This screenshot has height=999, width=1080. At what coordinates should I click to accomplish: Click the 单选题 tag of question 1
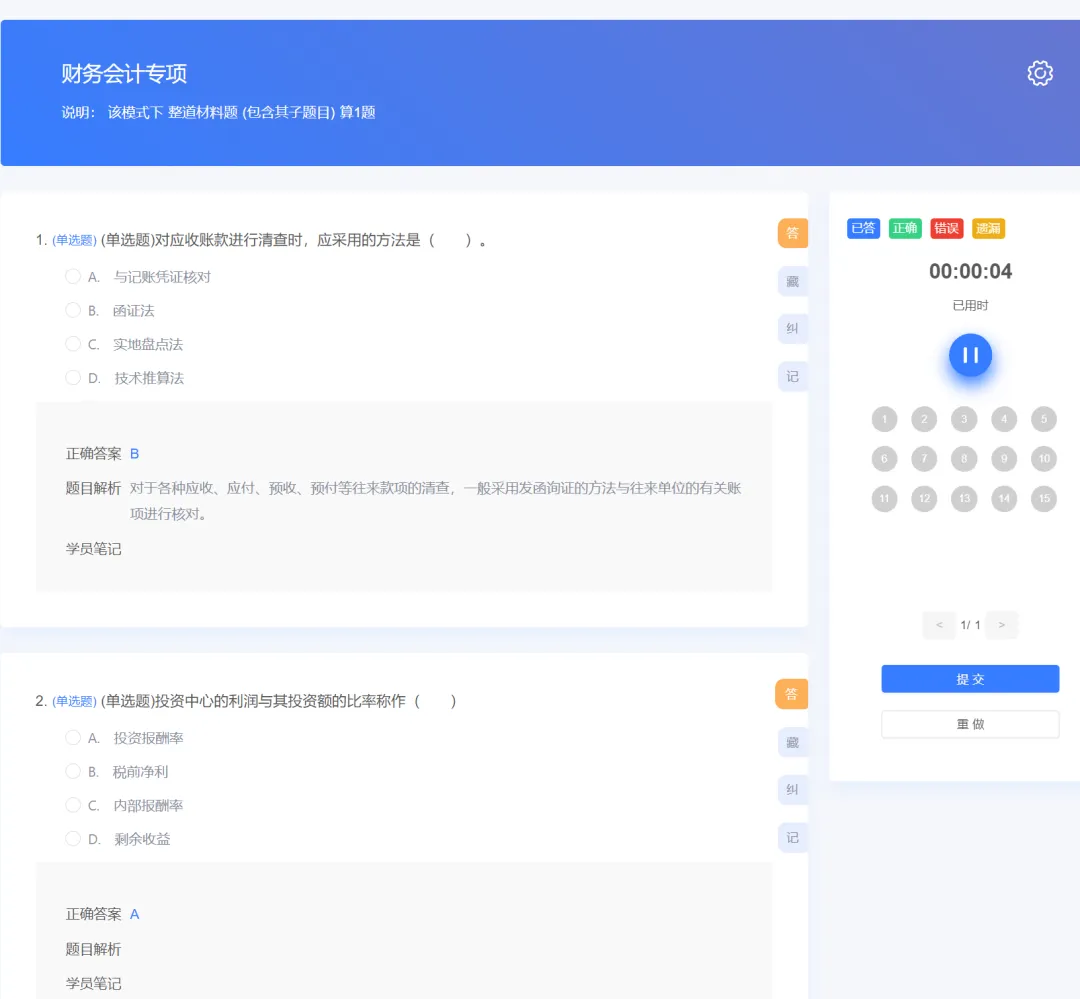[x=74, y=240]
